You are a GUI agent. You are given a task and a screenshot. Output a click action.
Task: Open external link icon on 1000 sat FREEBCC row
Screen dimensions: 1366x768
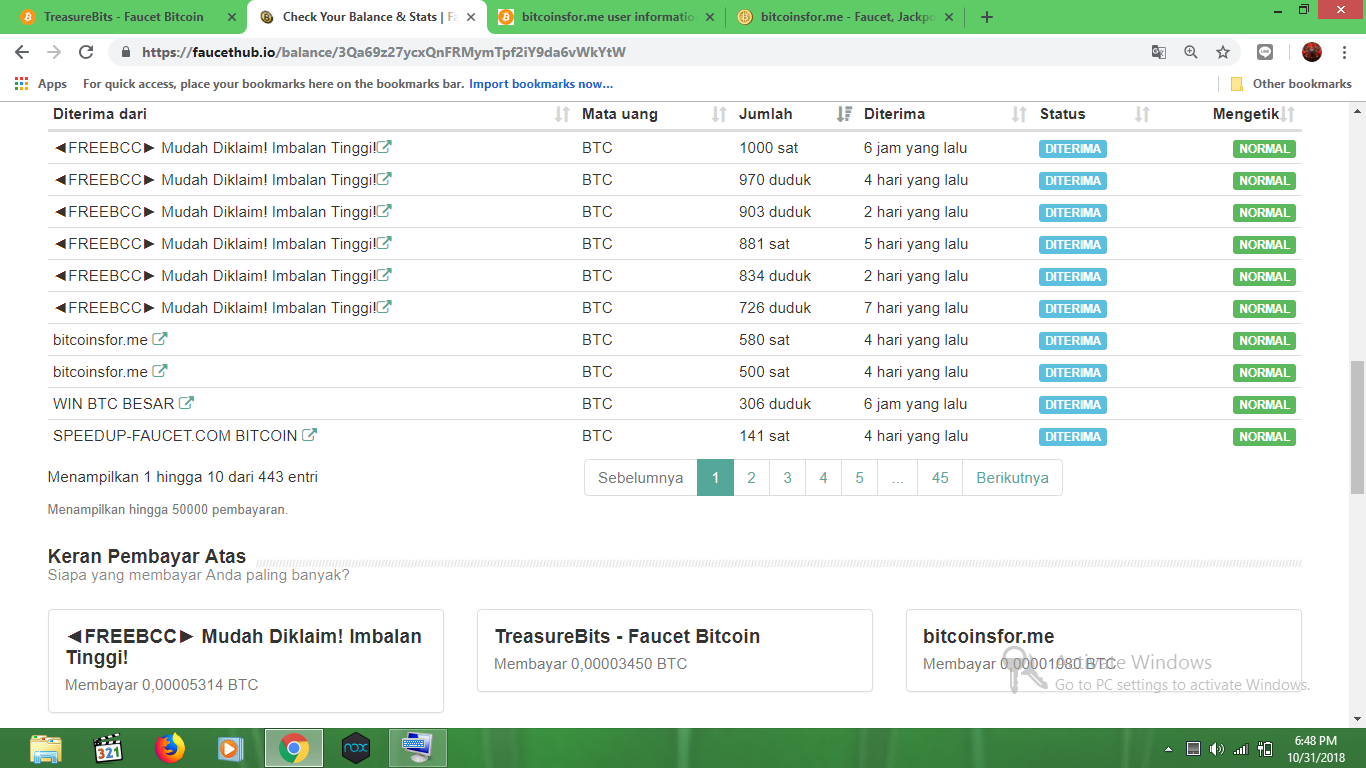click(x=385, y=147)
